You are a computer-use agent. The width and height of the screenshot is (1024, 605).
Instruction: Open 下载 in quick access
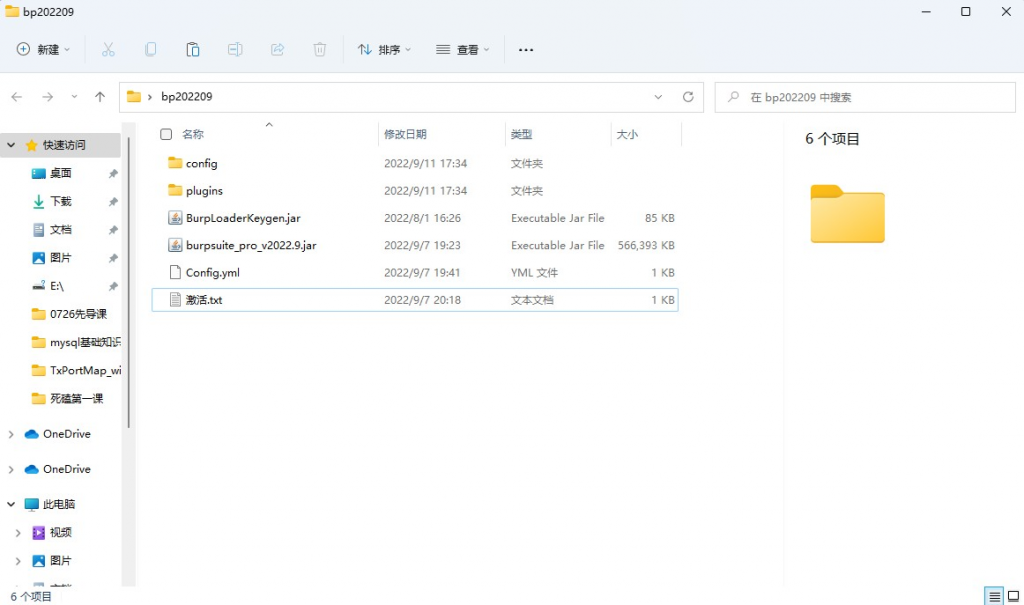[61, 201]
